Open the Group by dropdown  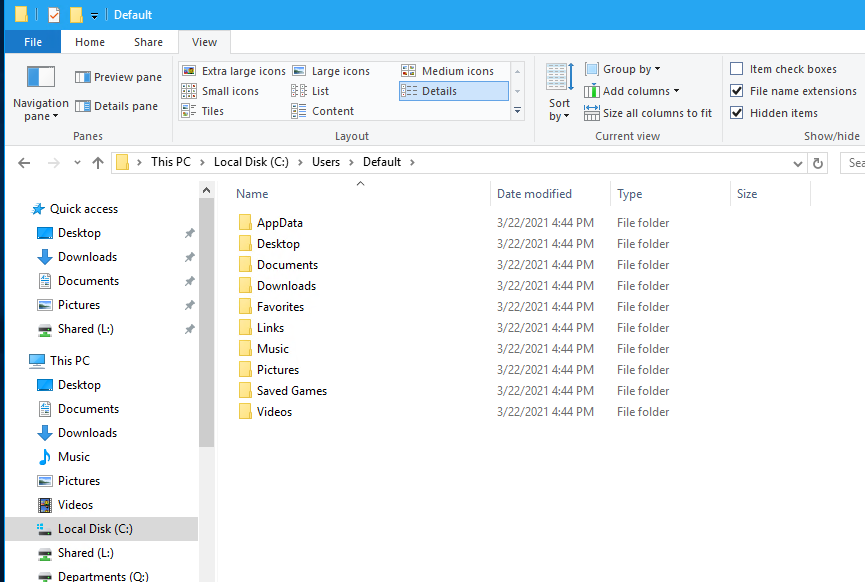pyautogui.click(x=622, y=69)
